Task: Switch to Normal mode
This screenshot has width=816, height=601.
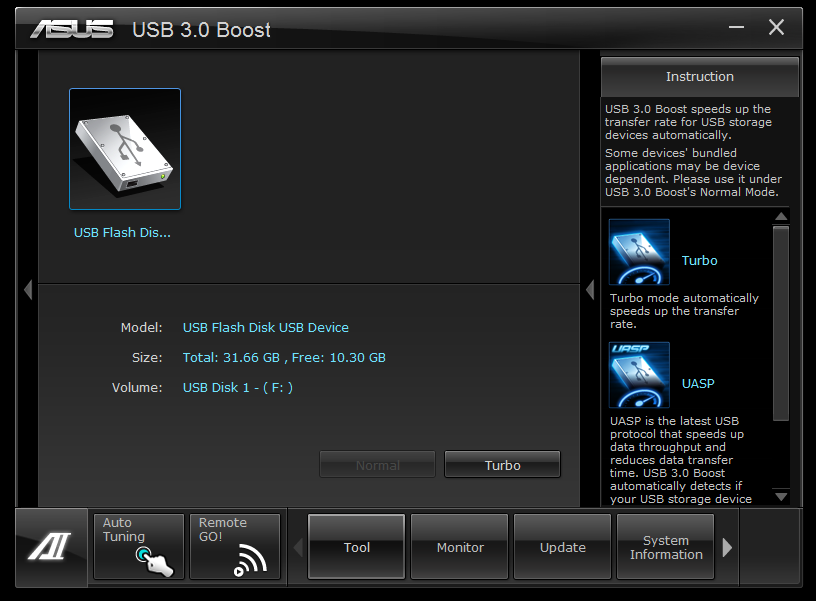Action: tap(377, 465)
